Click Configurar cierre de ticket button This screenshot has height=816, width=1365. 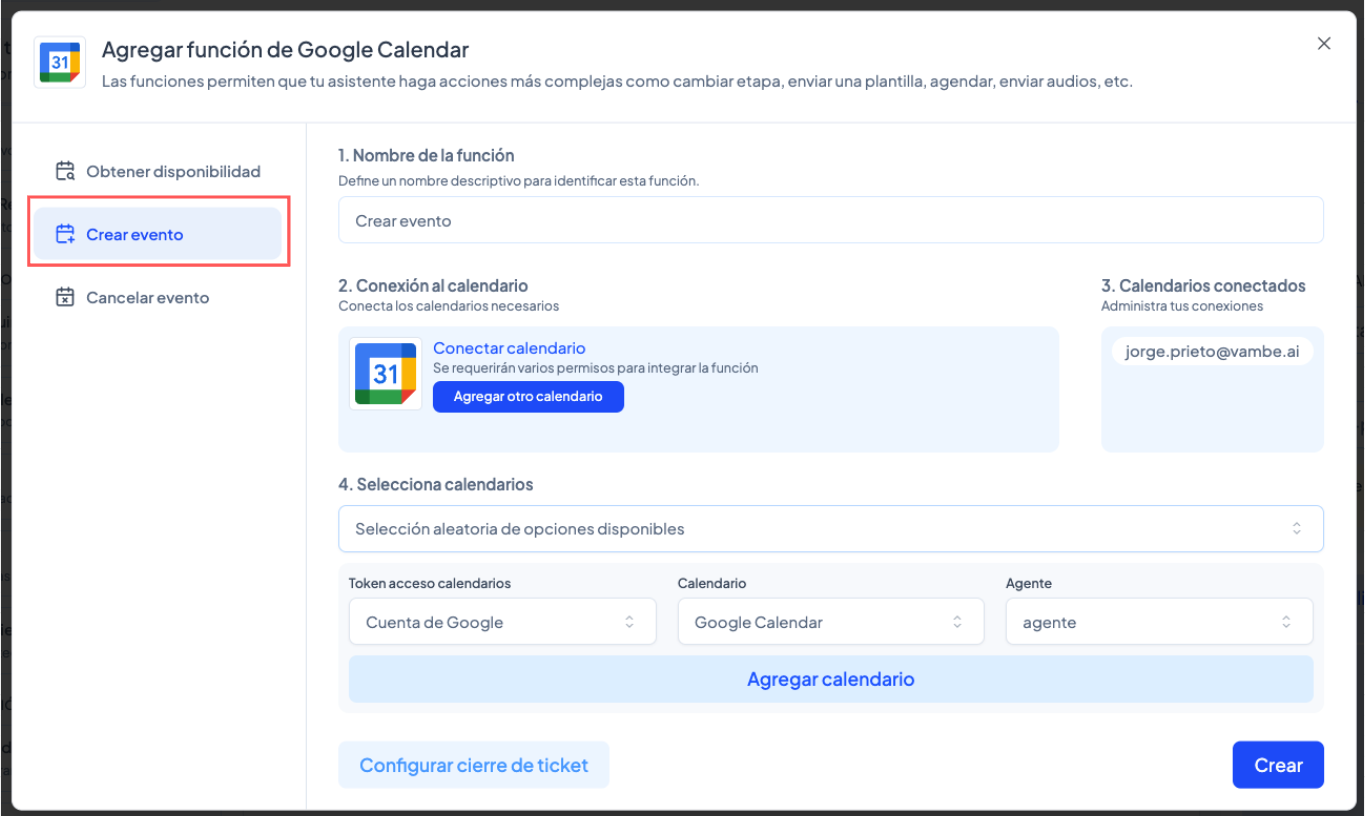coord(473,765)
